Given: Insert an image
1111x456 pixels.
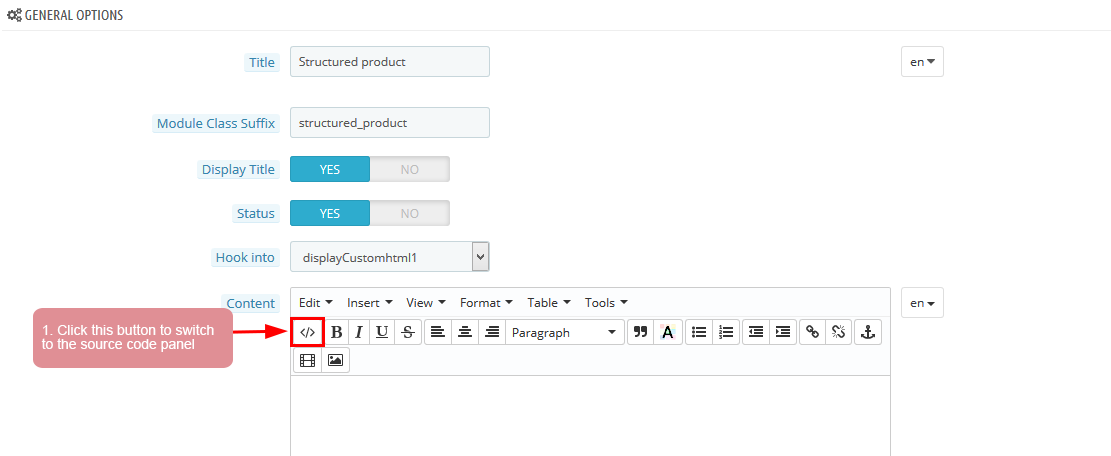Looking at the screenshot, I should point(335,360).
